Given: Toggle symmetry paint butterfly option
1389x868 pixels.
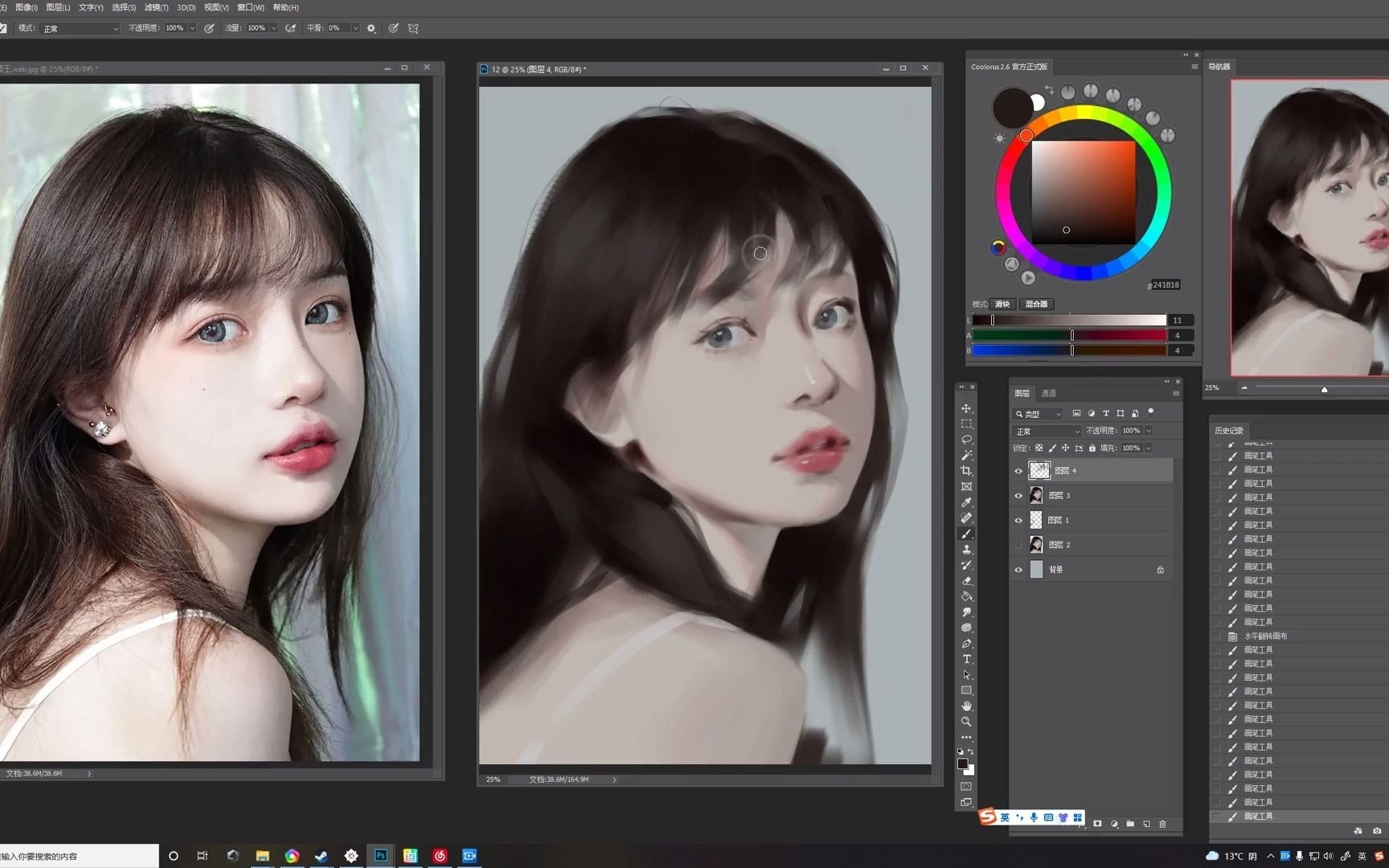Looking at the screenshot, I should point(413,28).
